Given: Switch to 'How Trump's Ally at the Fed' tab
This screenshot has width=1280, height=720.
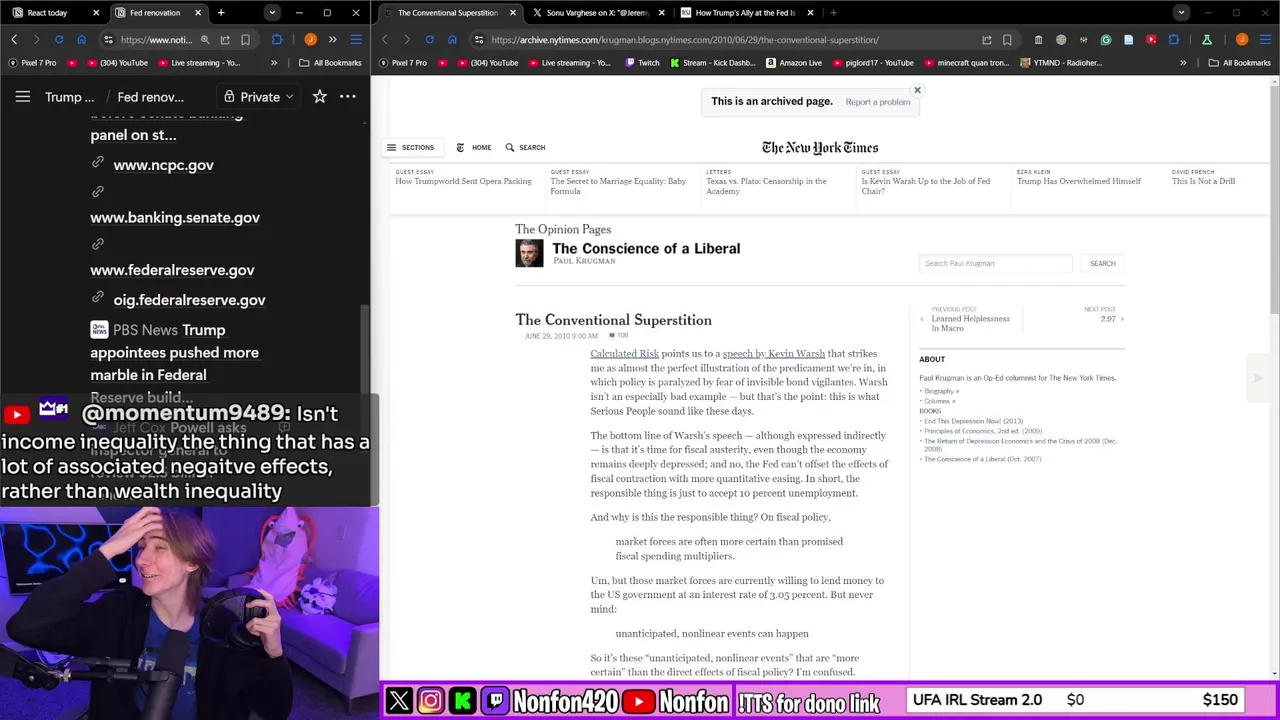Looking at the screenshot, I should coord(745,13).
